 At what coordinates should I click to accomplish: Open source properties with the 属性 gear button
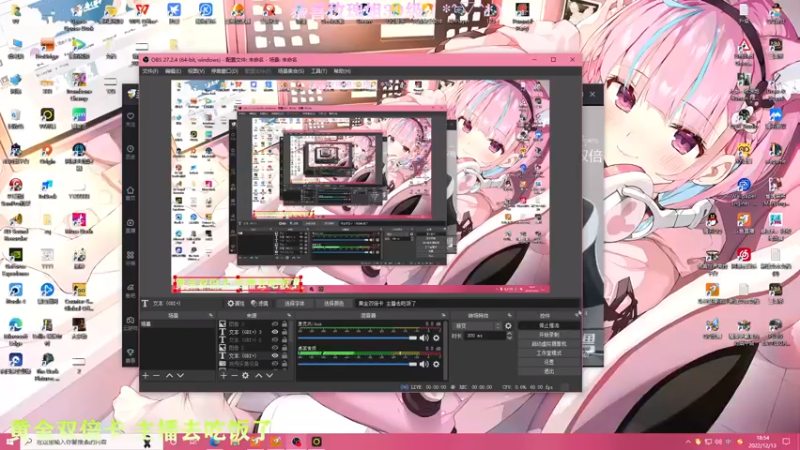(236, 304)
